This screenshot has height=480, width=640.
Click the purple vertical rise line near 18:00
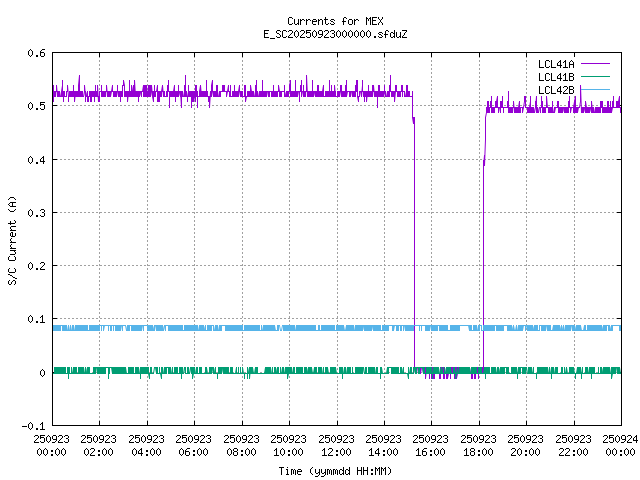(483, 250)
